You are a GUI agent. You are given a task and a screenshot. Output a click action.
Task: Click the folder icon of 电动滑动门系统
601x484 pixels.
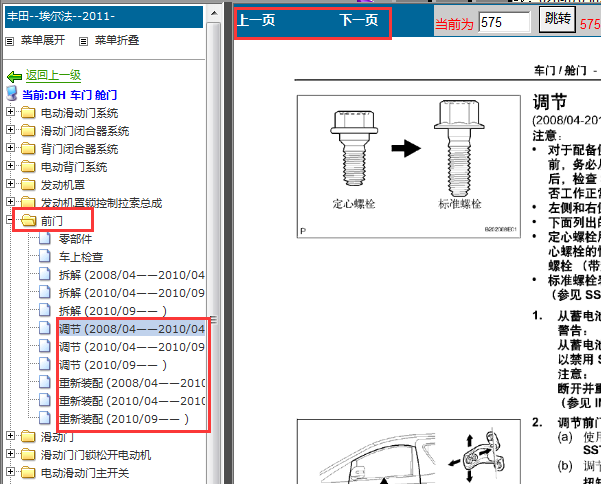(28, 113)
